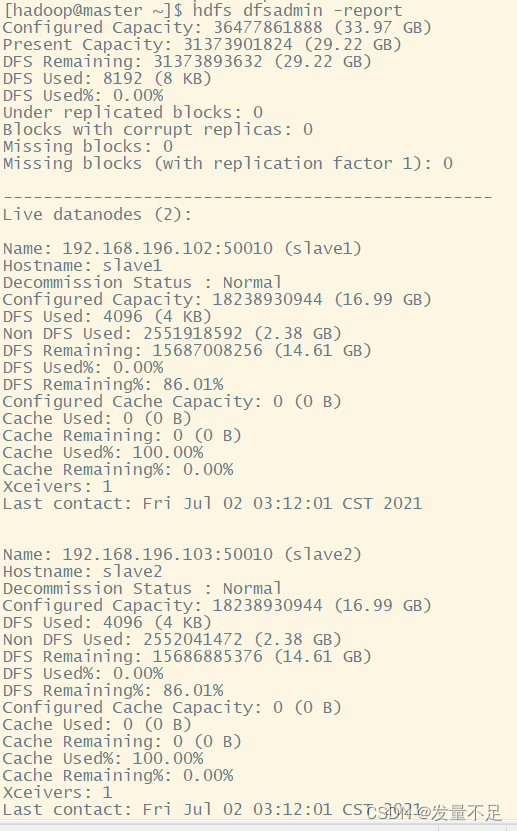517x831 pixels.
Task: Click the Blocks with corrupt replicas line
Action: (x=157, y=129)
